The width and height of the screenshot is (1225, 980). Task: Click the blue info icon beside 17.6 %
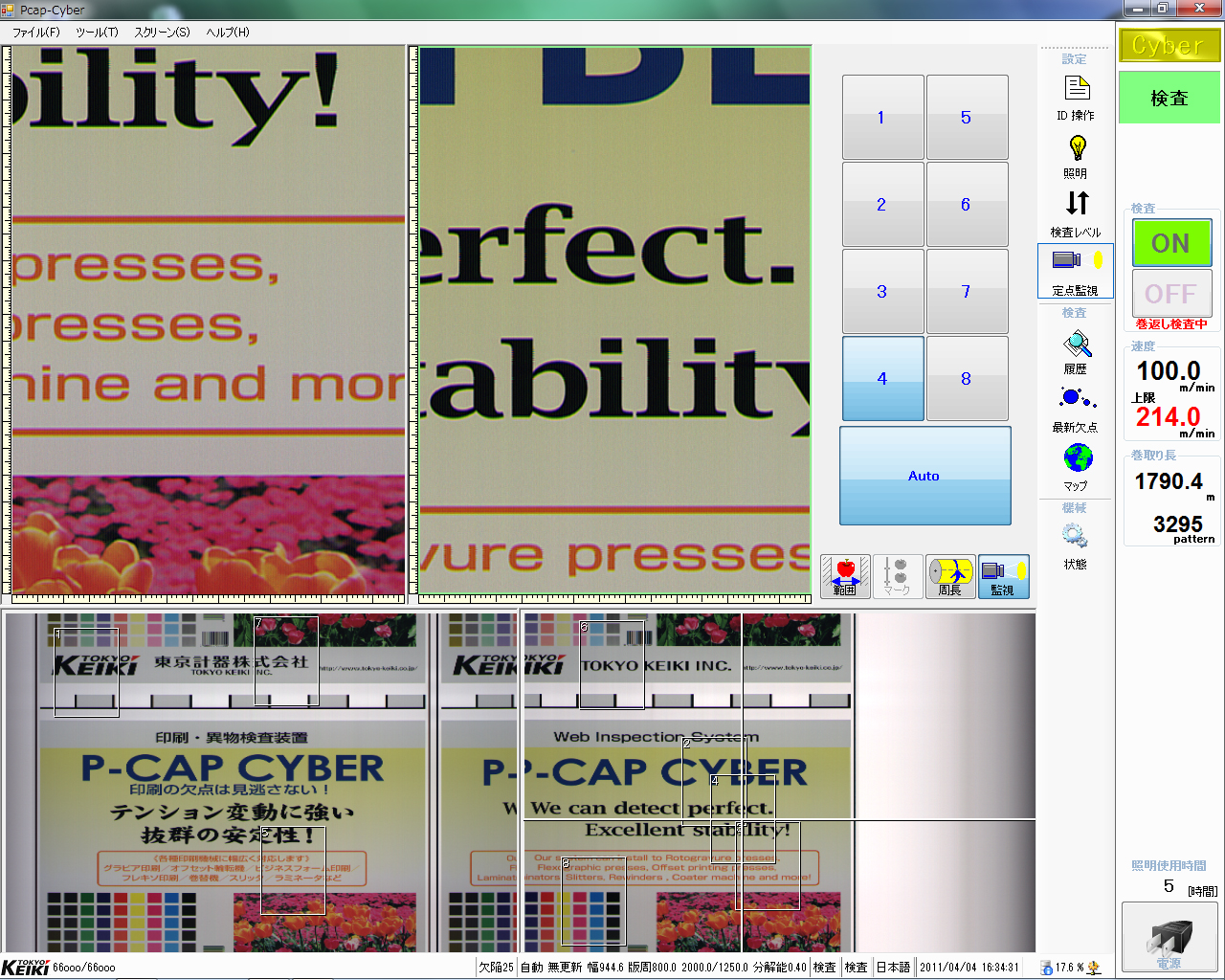click(x=1046, y=968)
